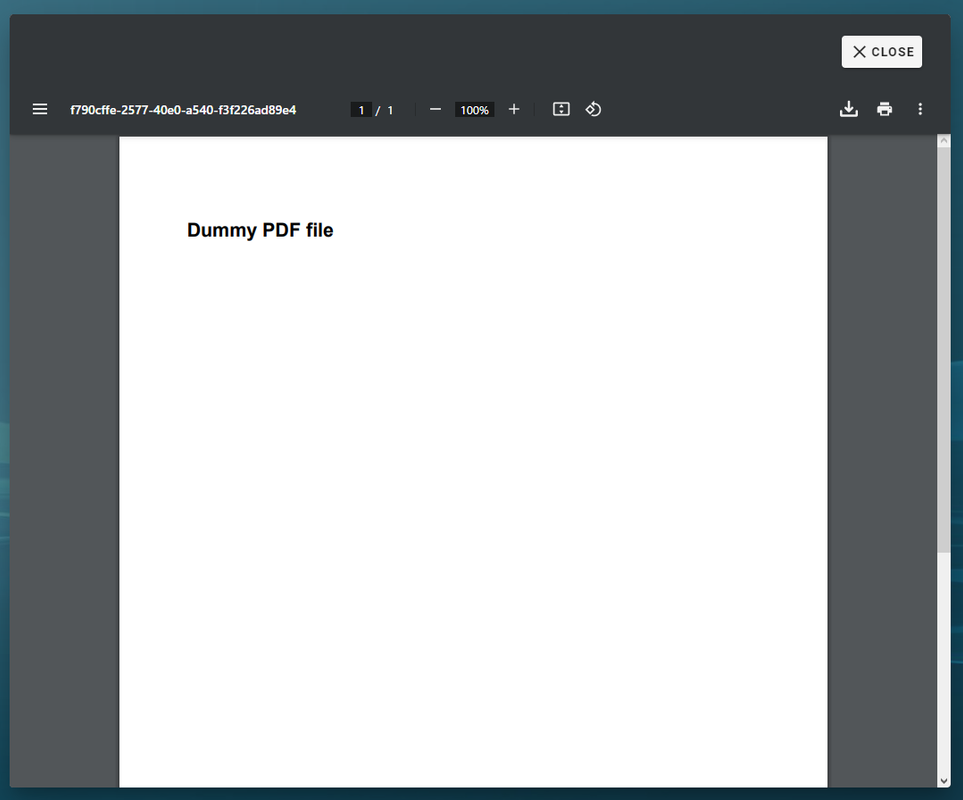Open the more actions three-dot menu
The height and width of the screenshot is (800, 963).
[920, 109]
